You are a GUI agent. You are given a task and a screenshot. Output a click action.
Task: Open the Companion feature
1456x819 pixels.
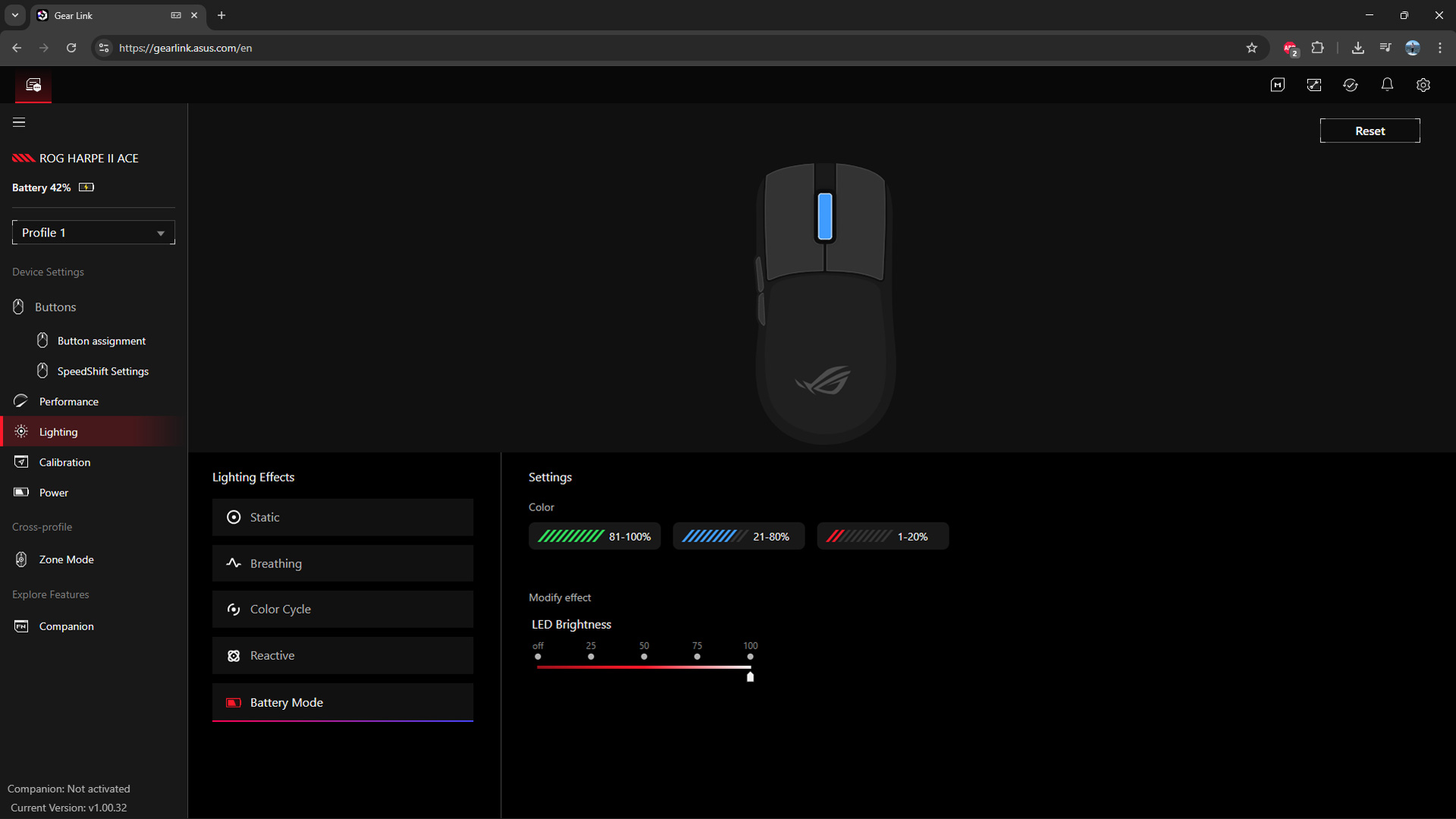pyautogui.click(x=66, y=626)
